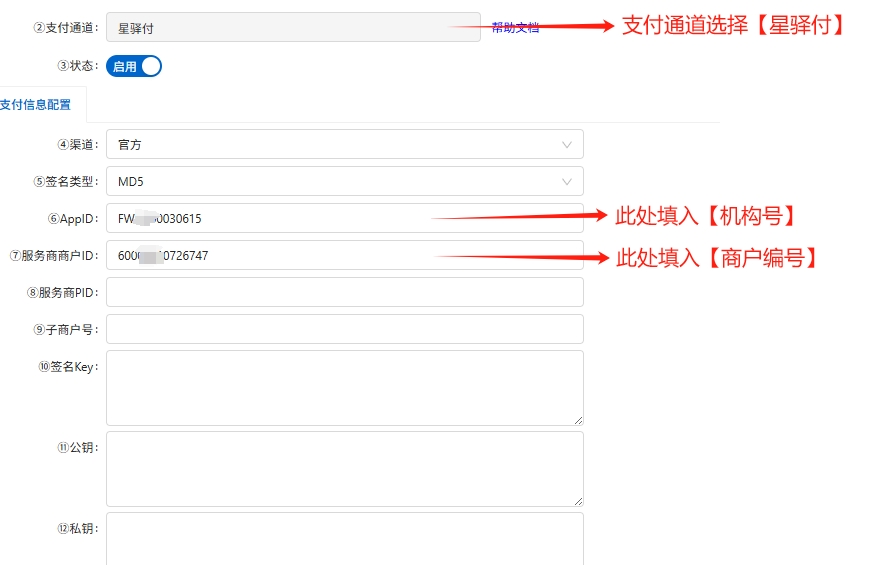Open the 帮助文档 help link
The height and width of the screenshot is (565, 878).
[515, 28]
